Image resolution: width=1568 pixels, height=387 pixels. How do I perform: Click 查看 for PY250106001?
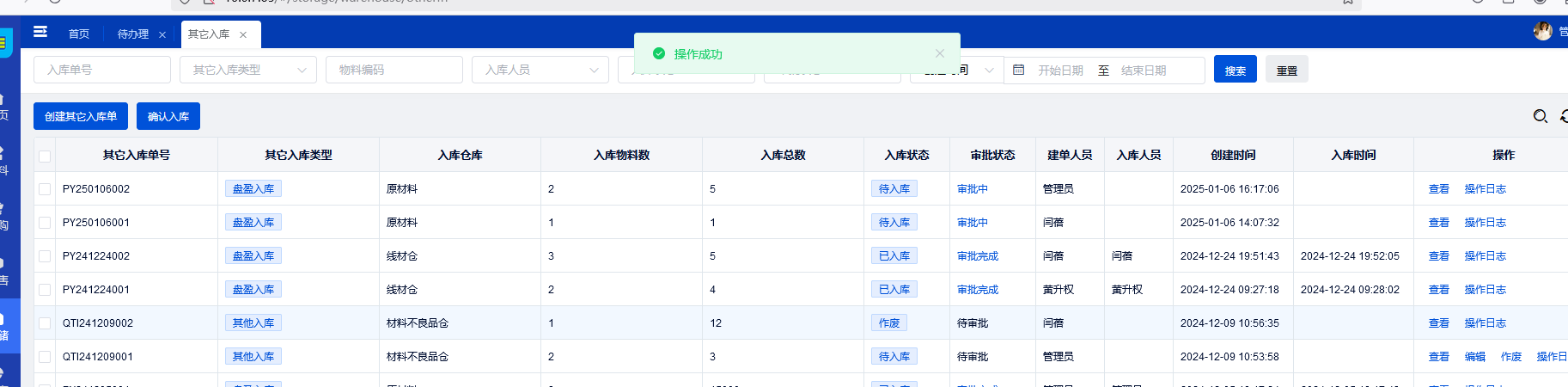click(1439, 223)
